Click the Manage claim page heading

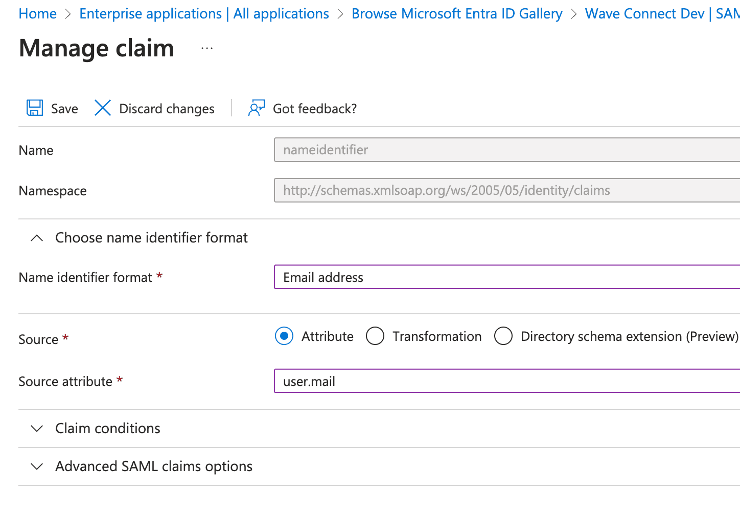coord(96,48)
